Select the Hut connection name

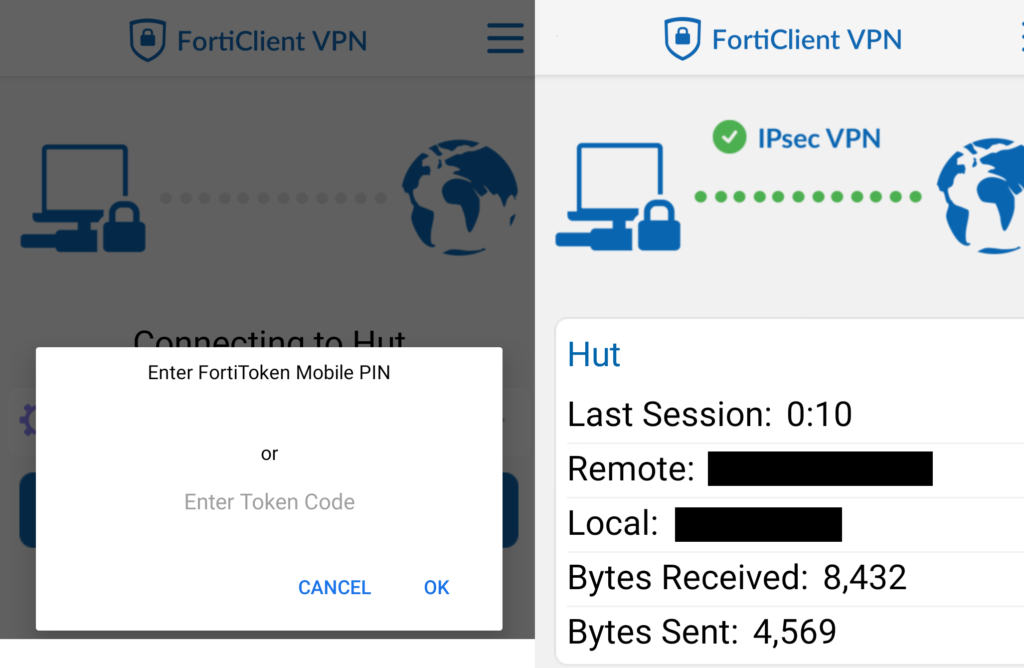(594, 355)
